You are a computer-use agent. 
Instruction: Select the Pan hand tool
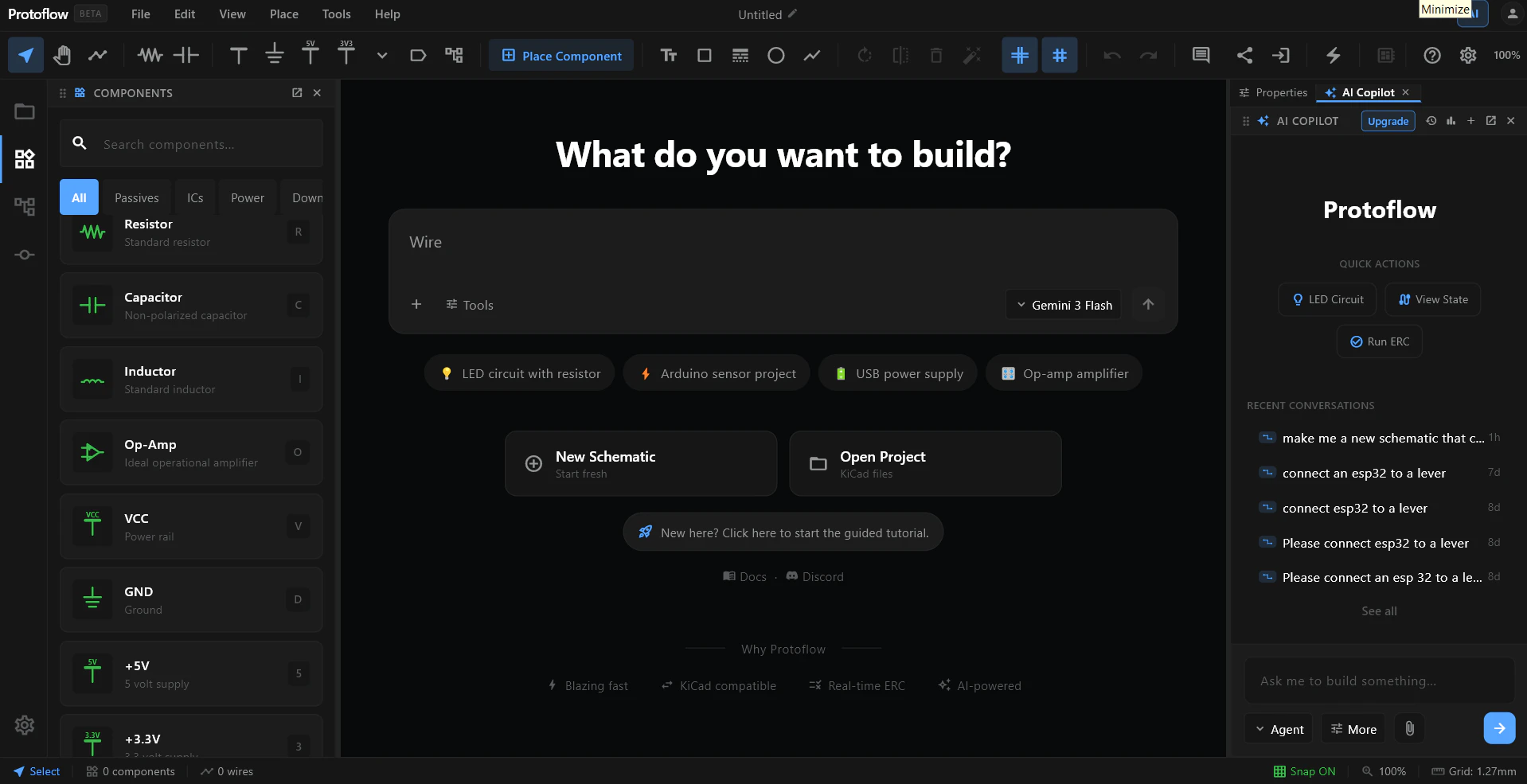pos(62,55)
